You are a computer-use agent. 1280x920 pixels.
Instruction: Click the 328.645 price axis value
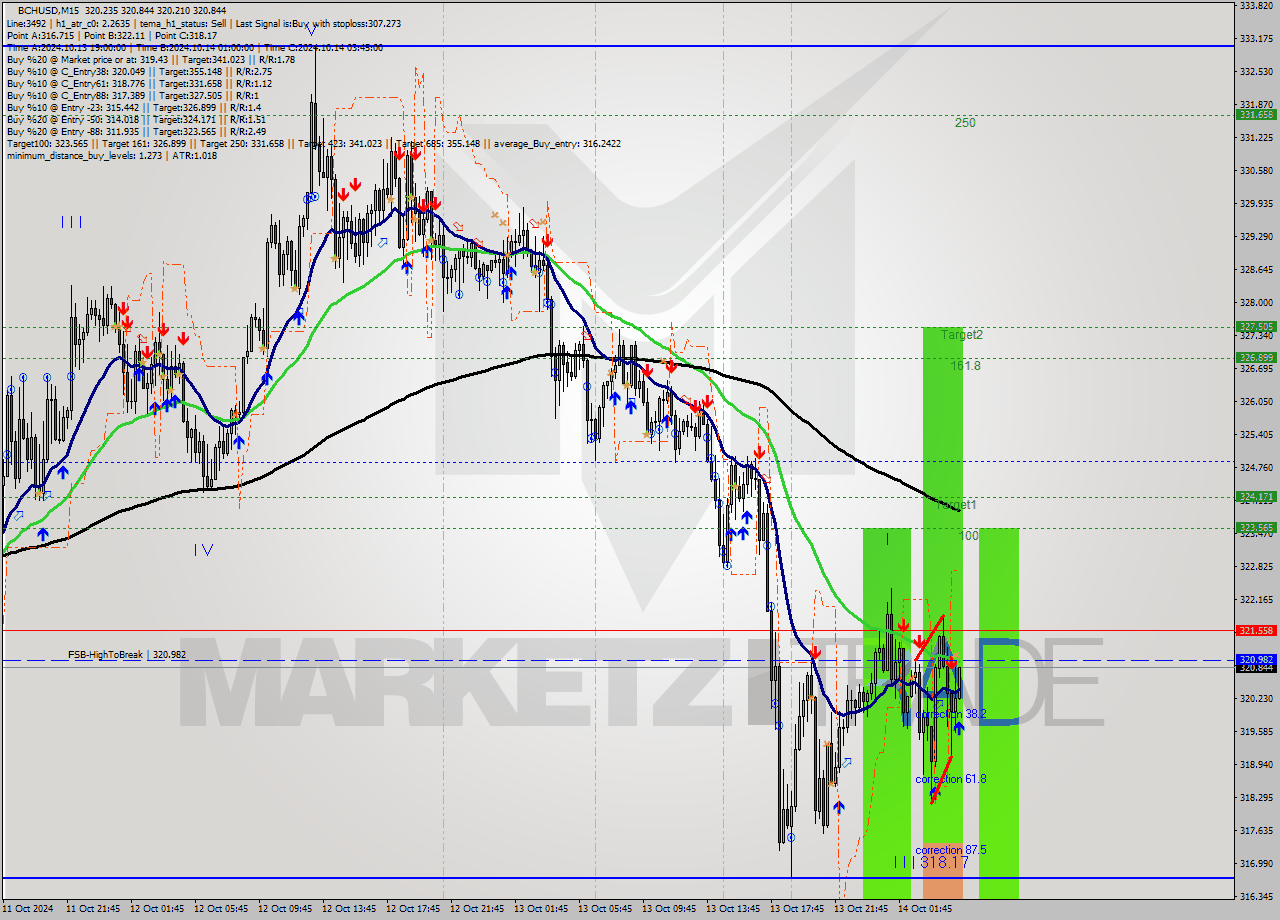1256,270
